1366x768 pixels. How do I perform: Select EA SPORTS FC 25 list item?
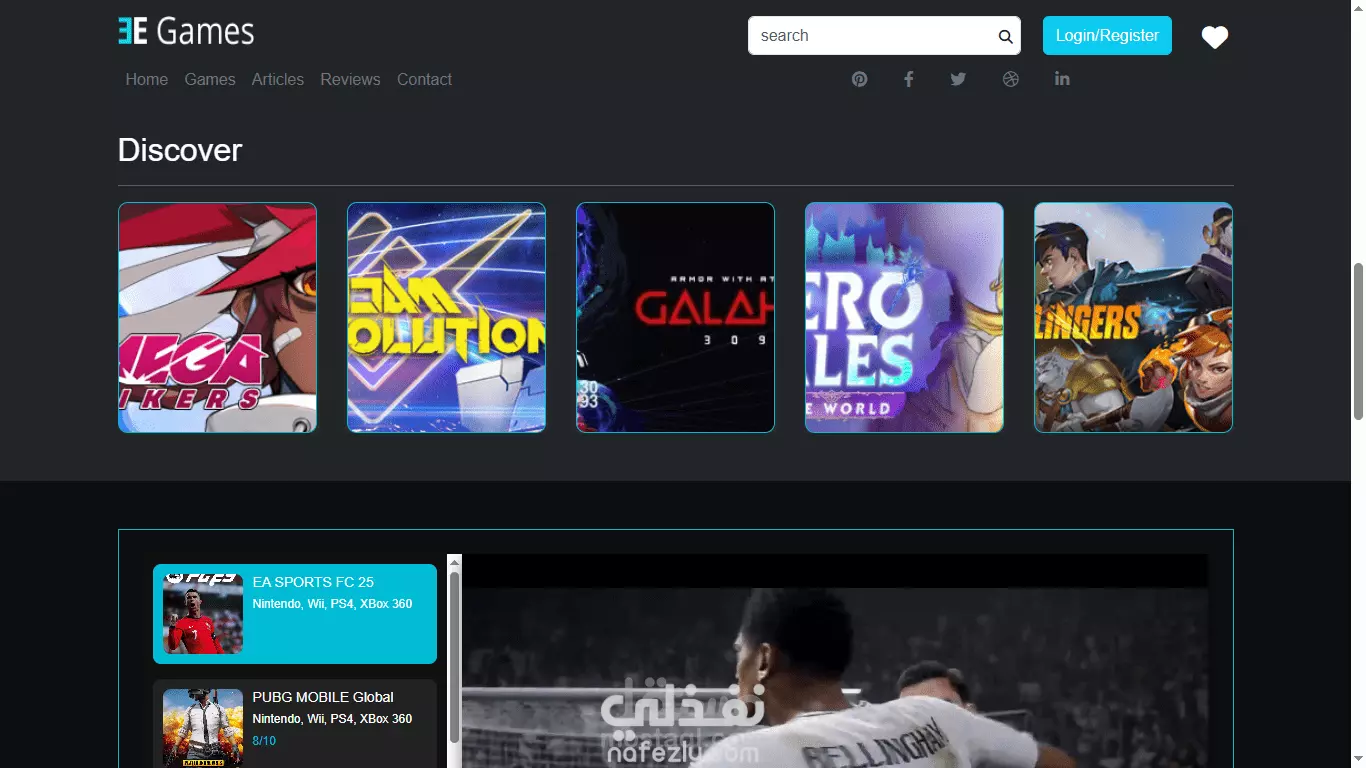295,614
